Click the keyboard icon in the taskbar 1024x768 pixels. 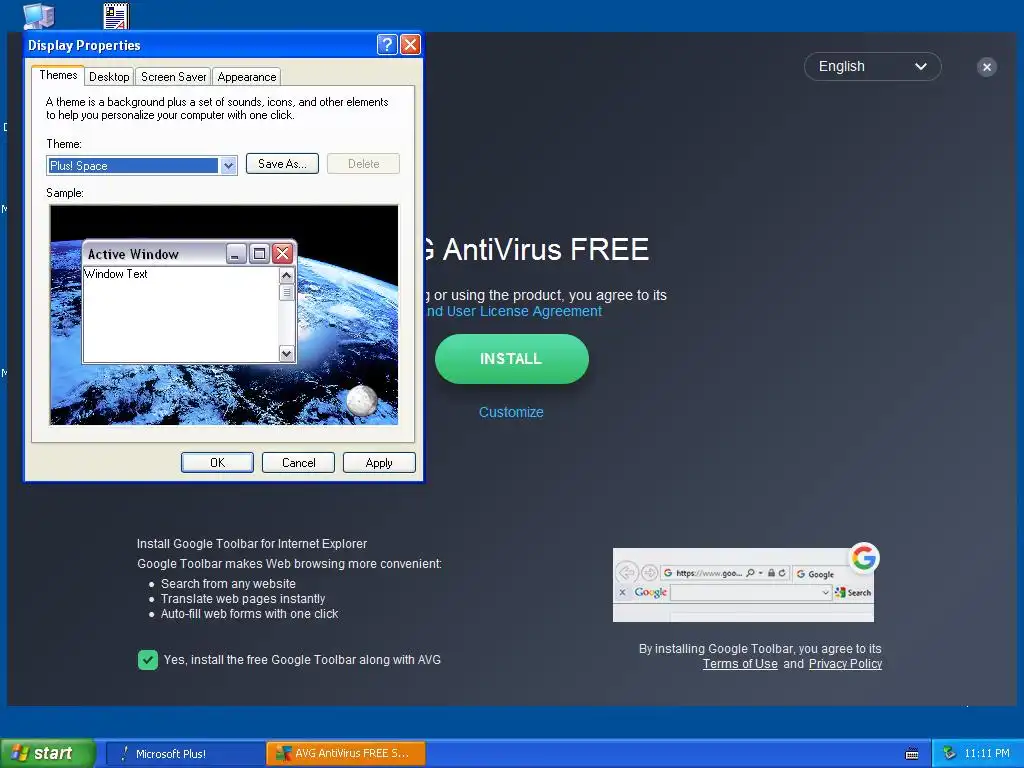(912, 754)
